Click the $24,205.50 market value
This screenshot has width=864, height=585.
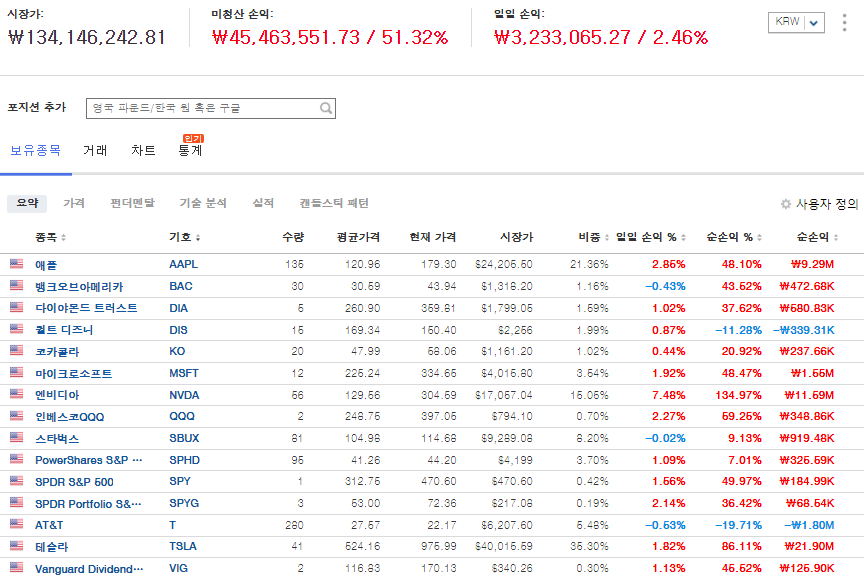point(504,264)
